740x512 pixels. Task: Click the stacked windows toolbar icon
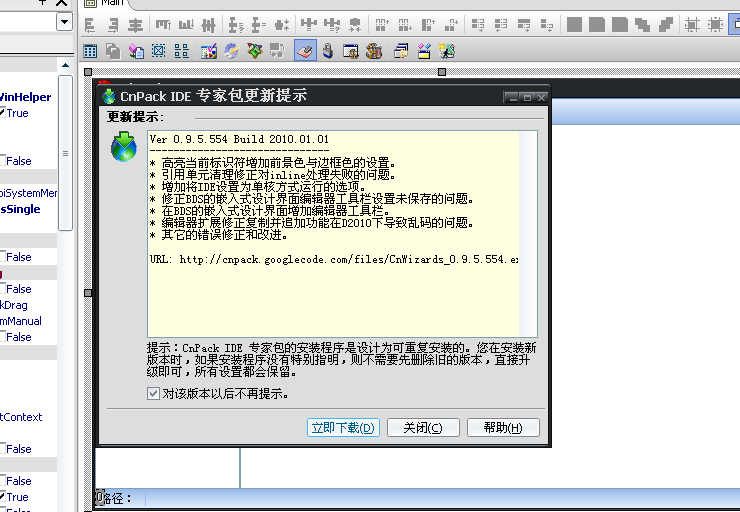click(401, 50)
